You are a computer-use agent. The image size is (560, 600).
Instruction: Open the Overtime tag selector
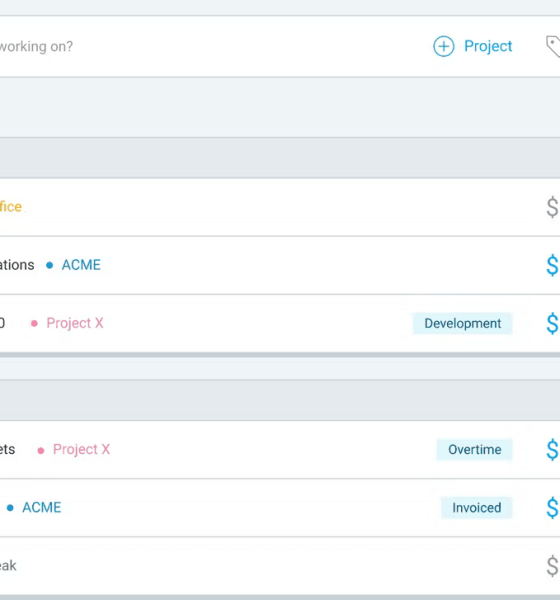(x=475, y=450)
